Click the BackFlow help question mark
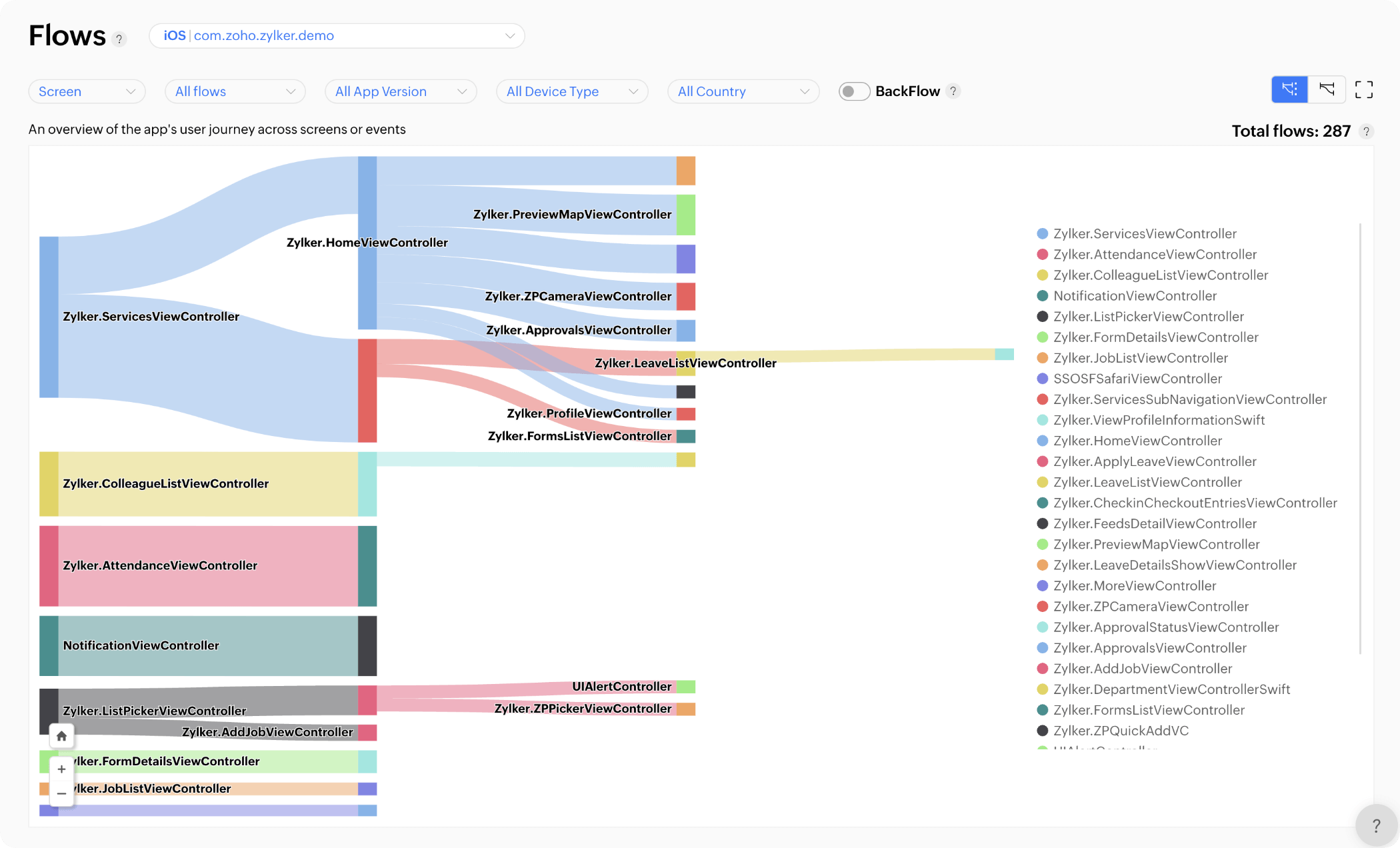This screenshot has height=848, width=1400. [953, 91]
